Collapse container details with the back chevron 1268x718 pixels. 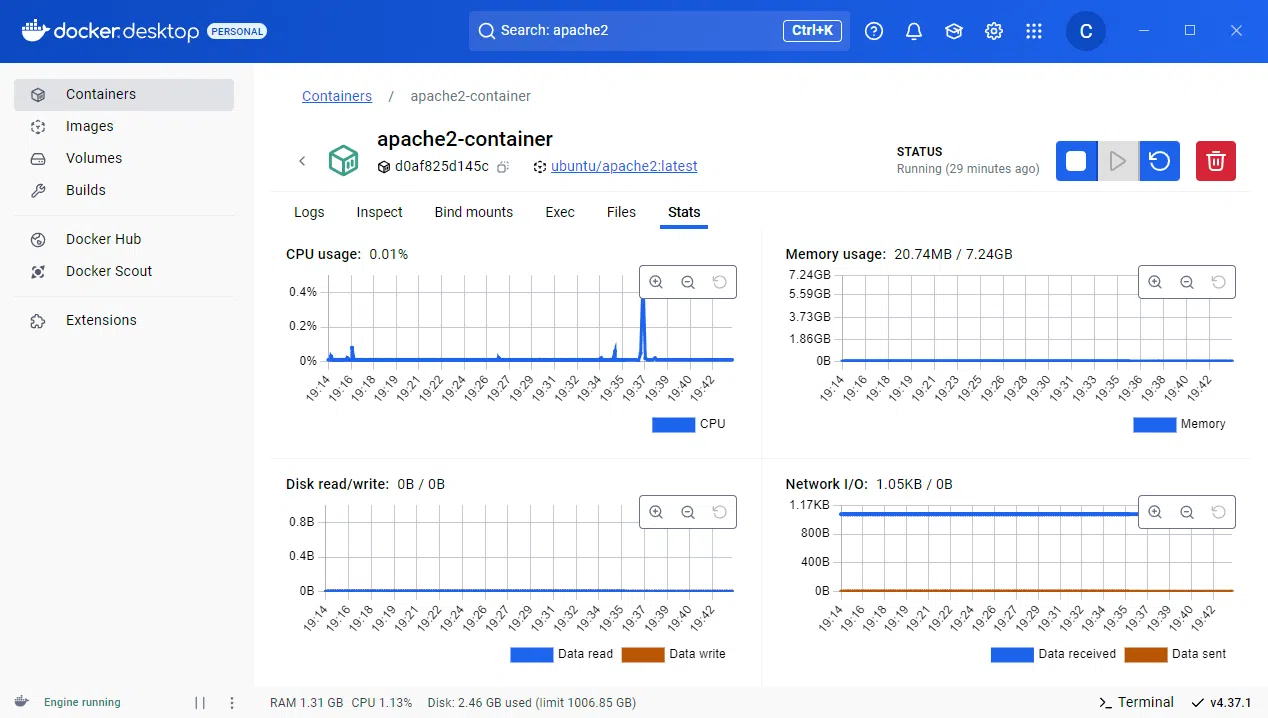[302, 160]
